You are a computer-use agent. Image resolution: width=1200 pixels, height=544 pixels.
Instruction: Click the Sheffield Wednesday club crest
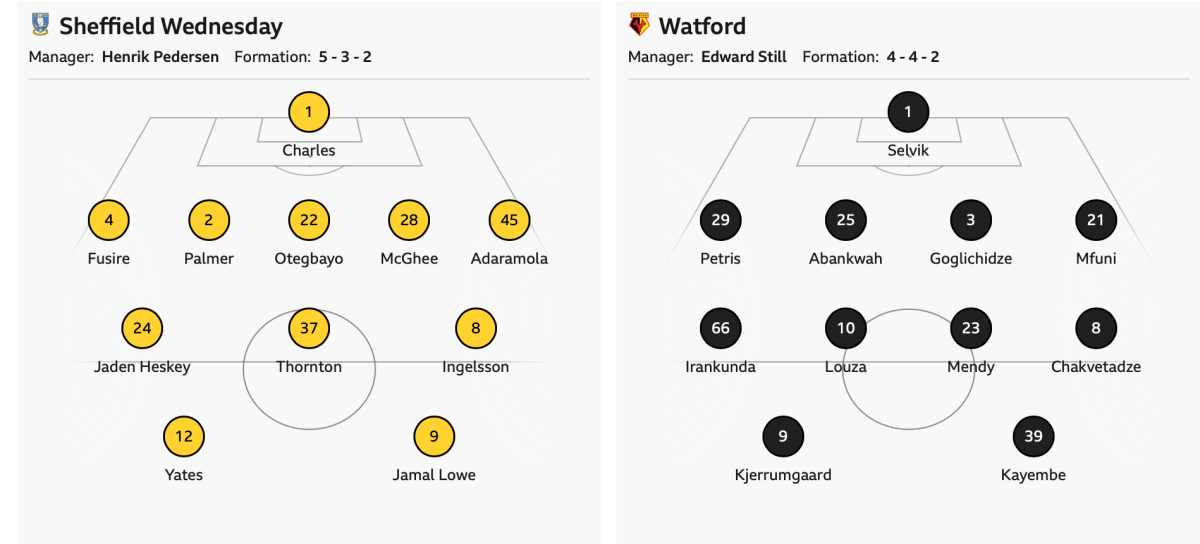40,25
